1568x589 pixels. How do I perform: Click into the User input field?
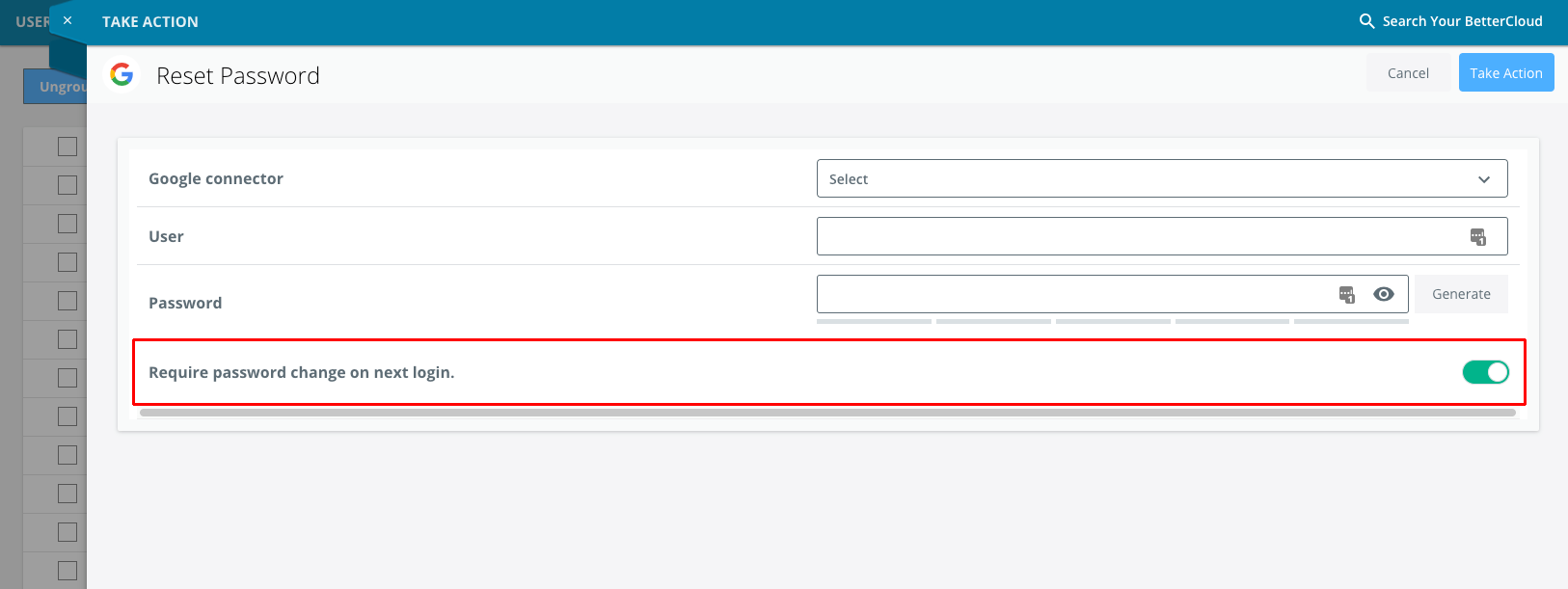tap(1162, 236)
